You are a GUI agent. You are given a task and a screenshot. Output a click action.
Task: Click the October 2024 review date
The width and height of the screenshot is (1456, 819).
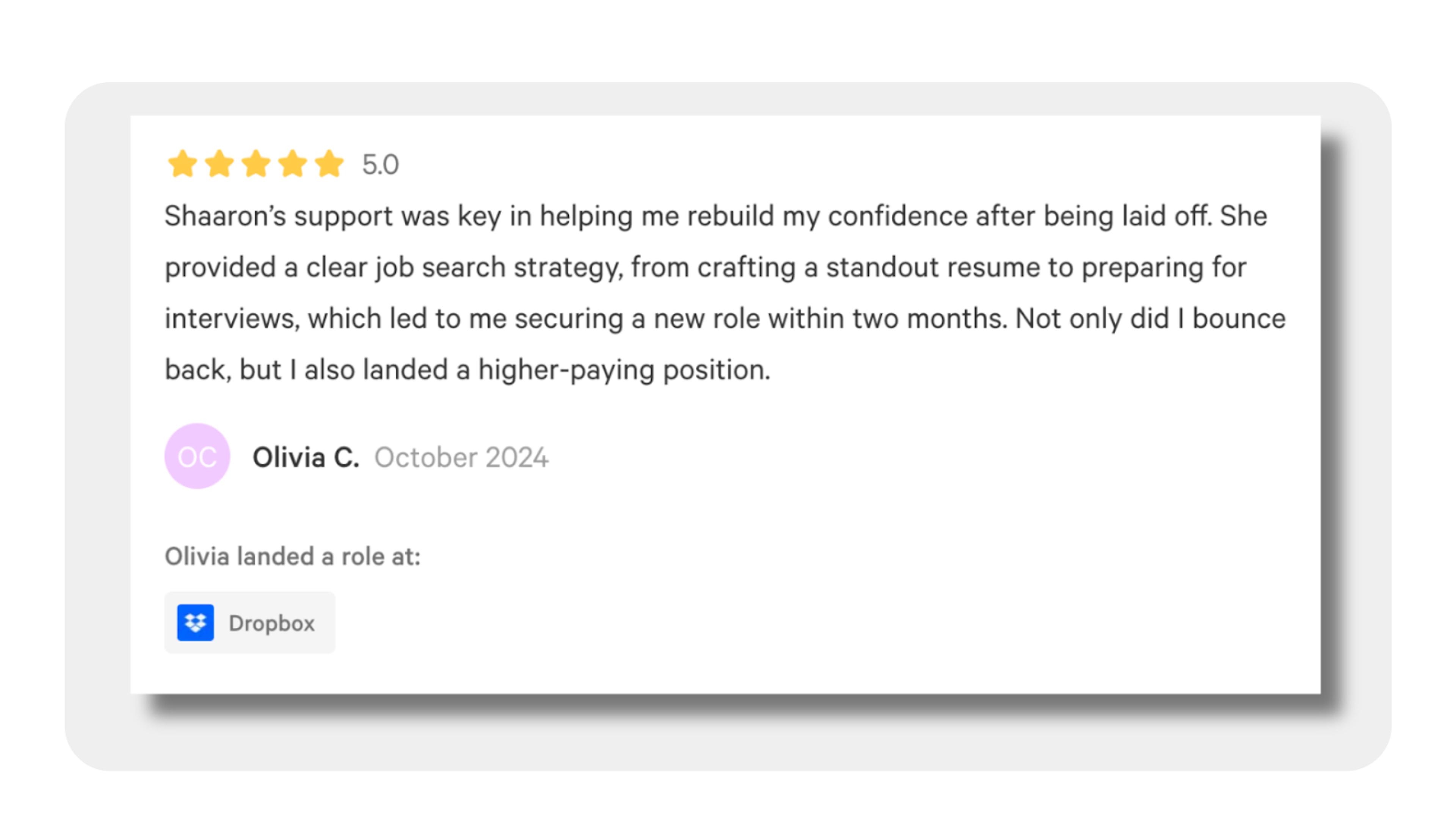[x=461, y=457]
